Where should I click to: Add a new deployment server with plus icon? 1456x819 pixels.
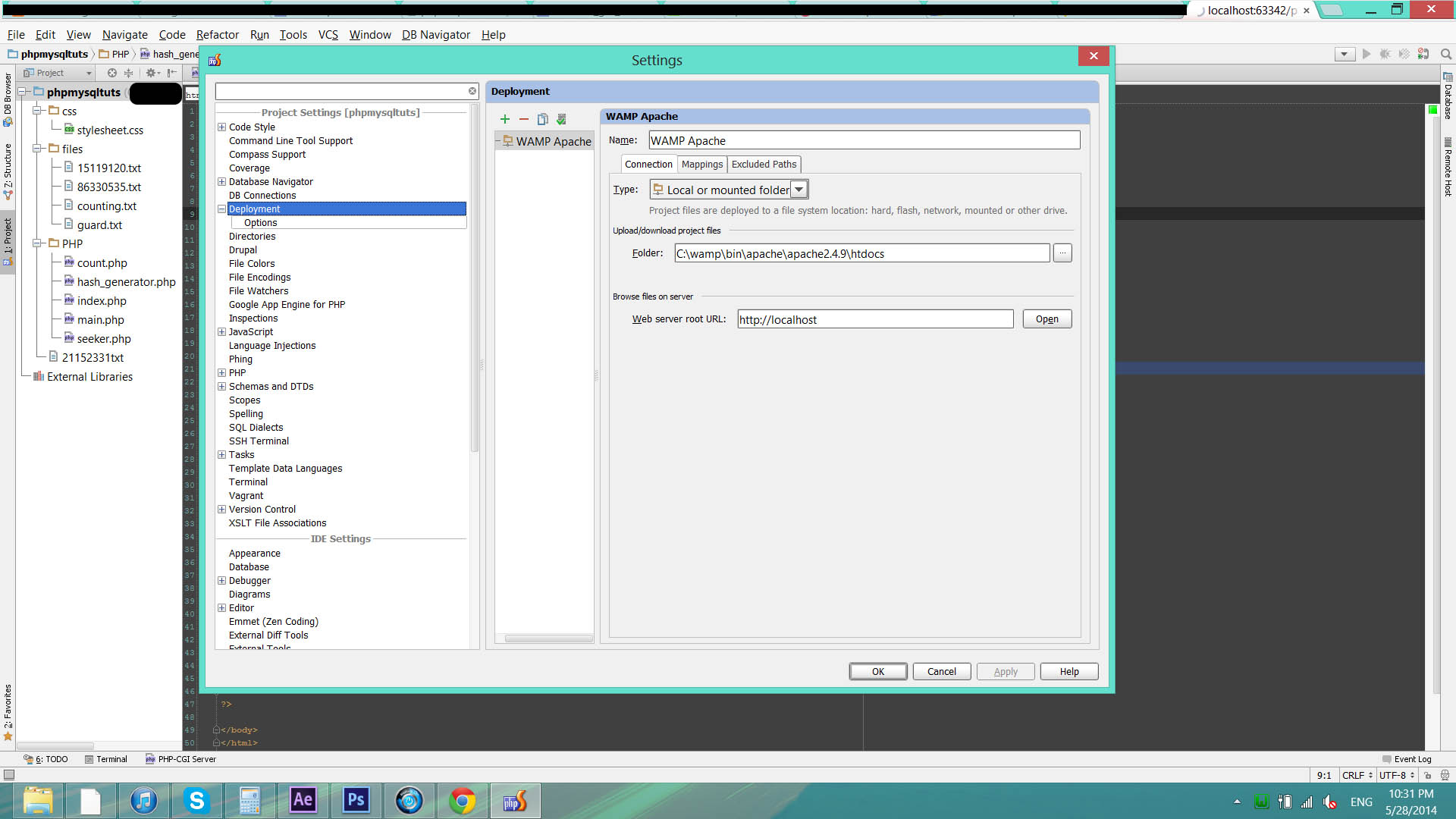click(505, 120)
